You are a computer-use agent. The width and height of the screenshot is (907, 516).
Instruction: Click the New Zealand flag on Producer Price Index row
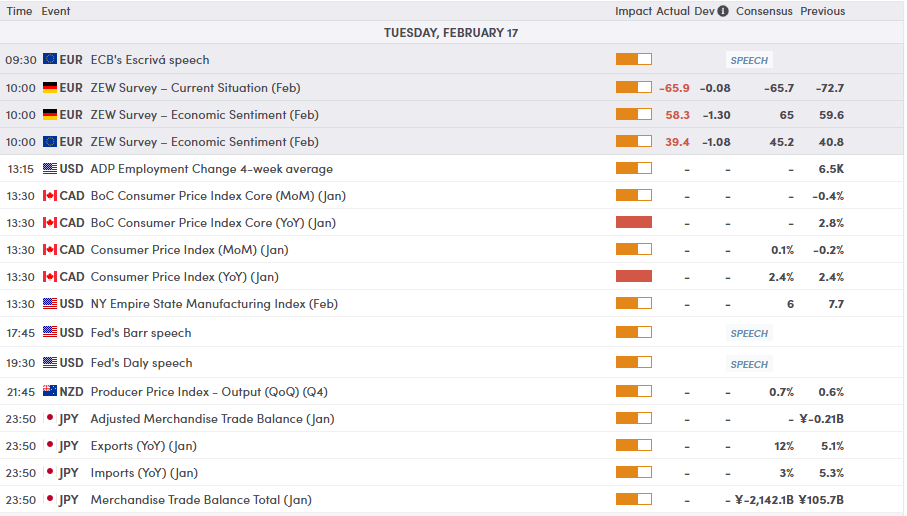pyautogui.click(x=50, y=392)
